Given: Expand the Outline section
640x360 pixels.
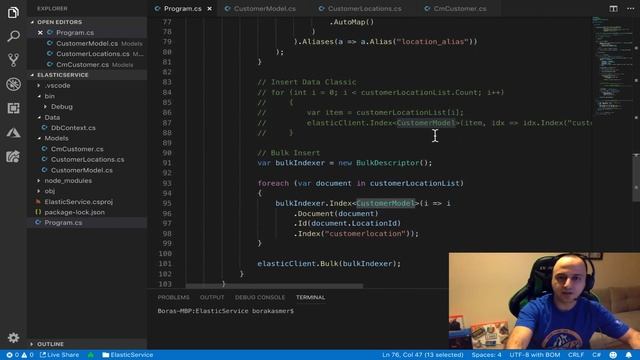Looking at the screenshot, I should coord(87,344).
